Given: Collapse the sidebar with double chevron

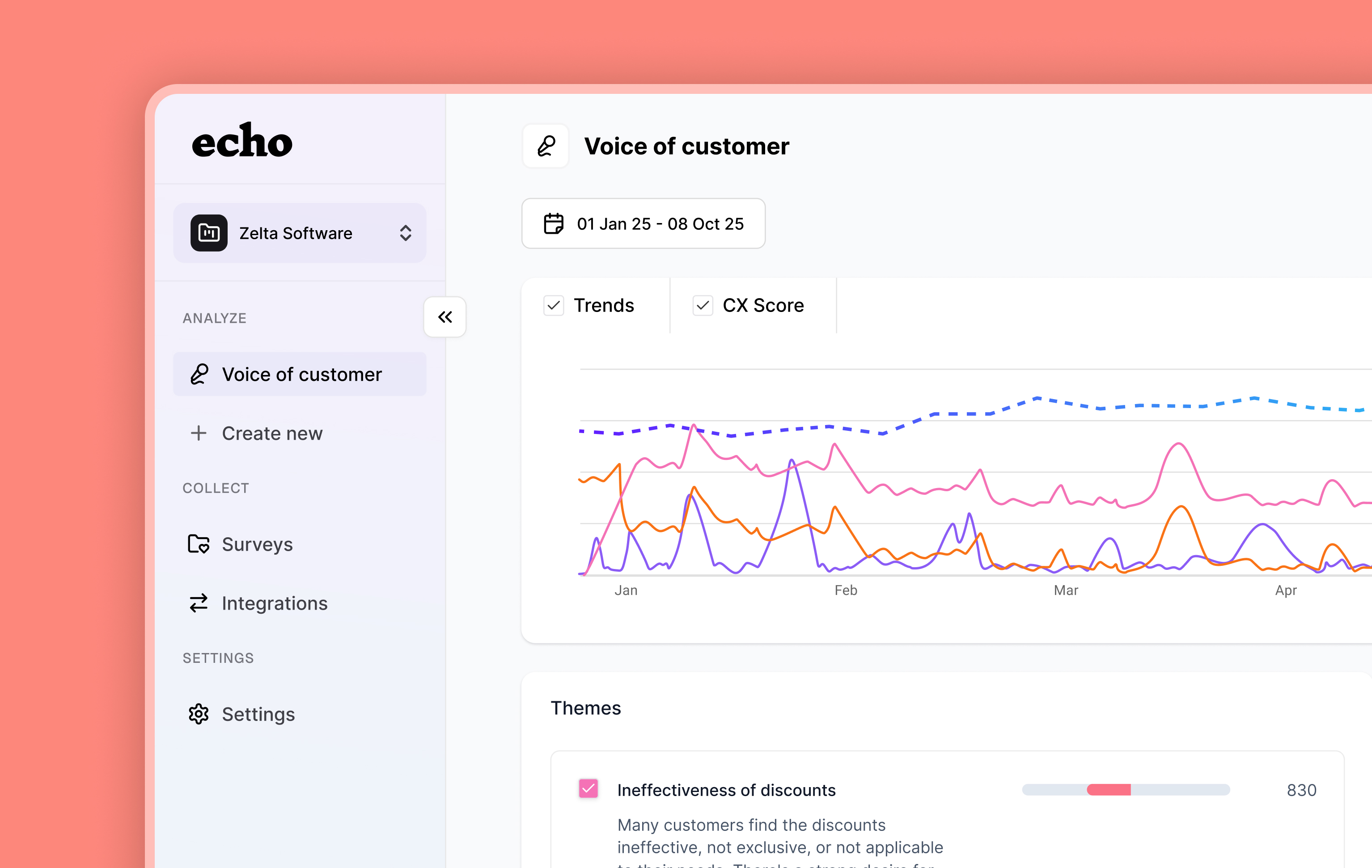Looking at the screenshot, I should pos(445,317).
